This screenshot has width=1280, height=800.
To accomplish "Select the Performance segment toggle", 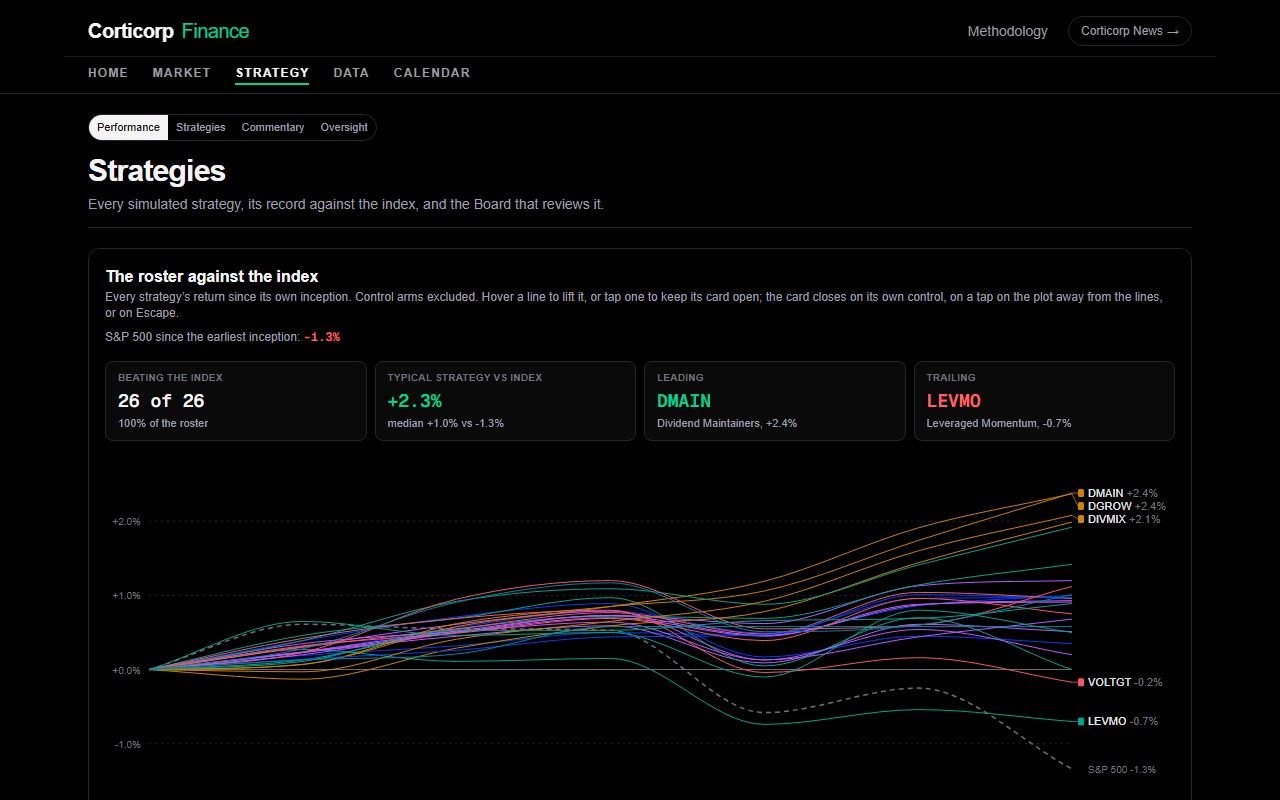I will [128, 127].
